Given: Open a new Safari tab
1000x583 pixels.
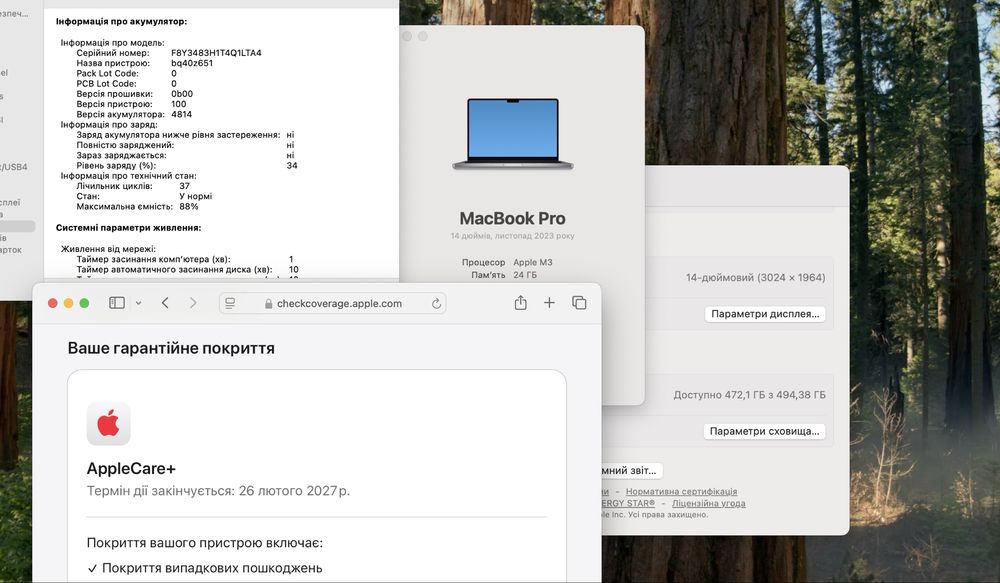Looking at the screenshot, I should [x=549, y=303].
